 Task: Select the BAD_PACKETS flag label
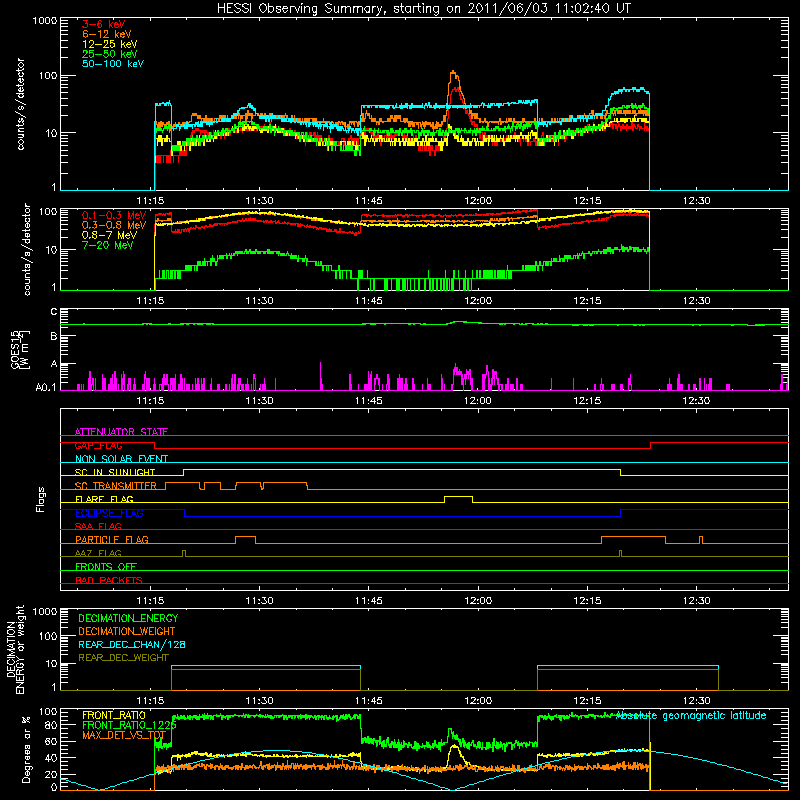coord(109,580)
